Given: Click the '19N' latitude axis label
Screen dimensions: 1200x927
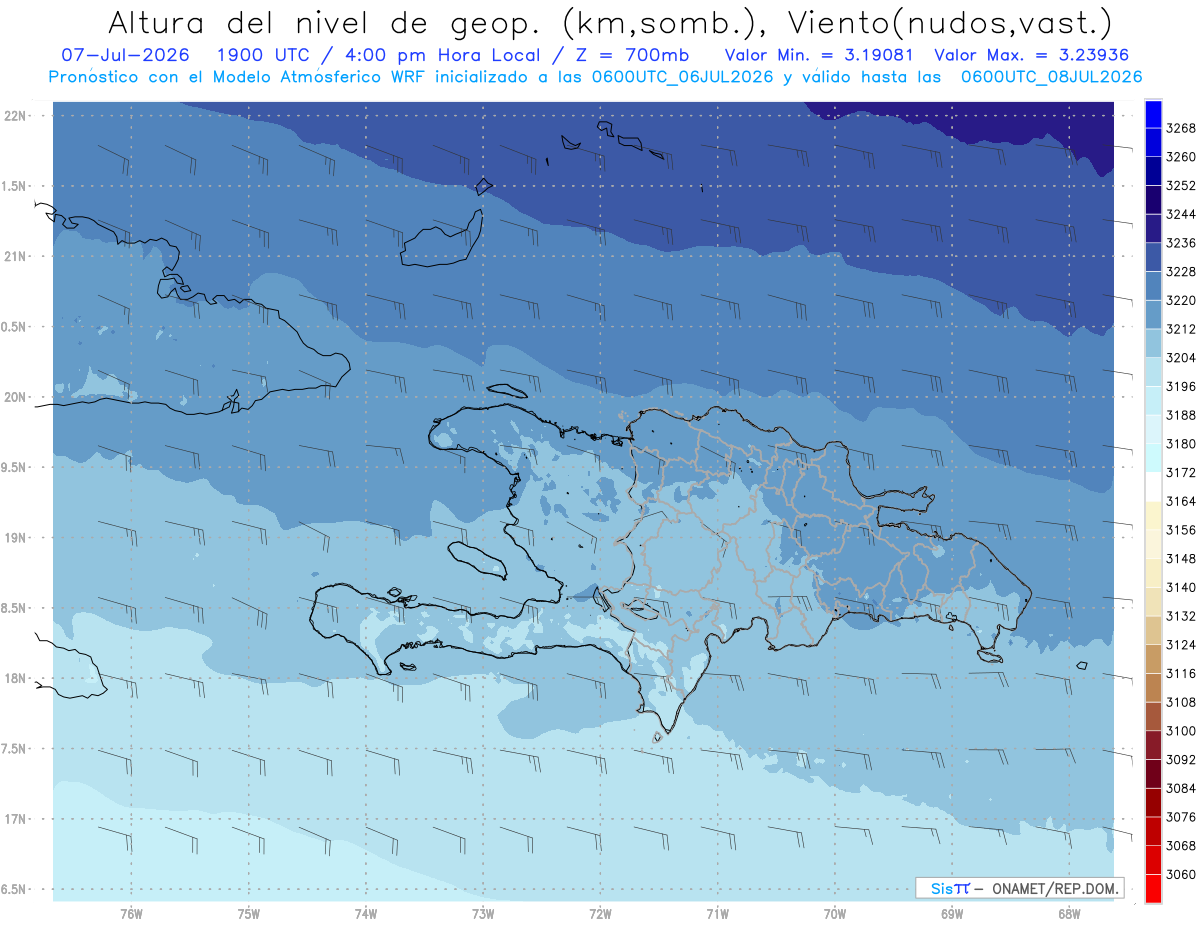Looking at the screenshot, I should pos(16,538).
